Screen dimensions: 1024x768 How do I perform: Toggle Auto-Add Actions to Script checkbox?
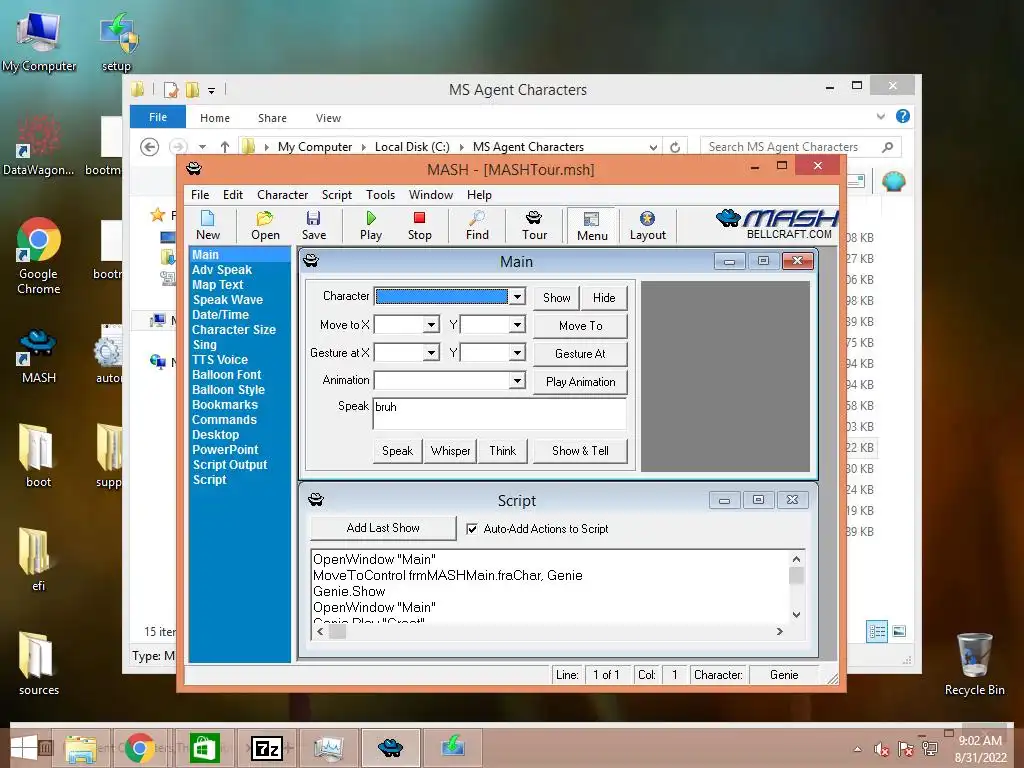pos(472,528)
